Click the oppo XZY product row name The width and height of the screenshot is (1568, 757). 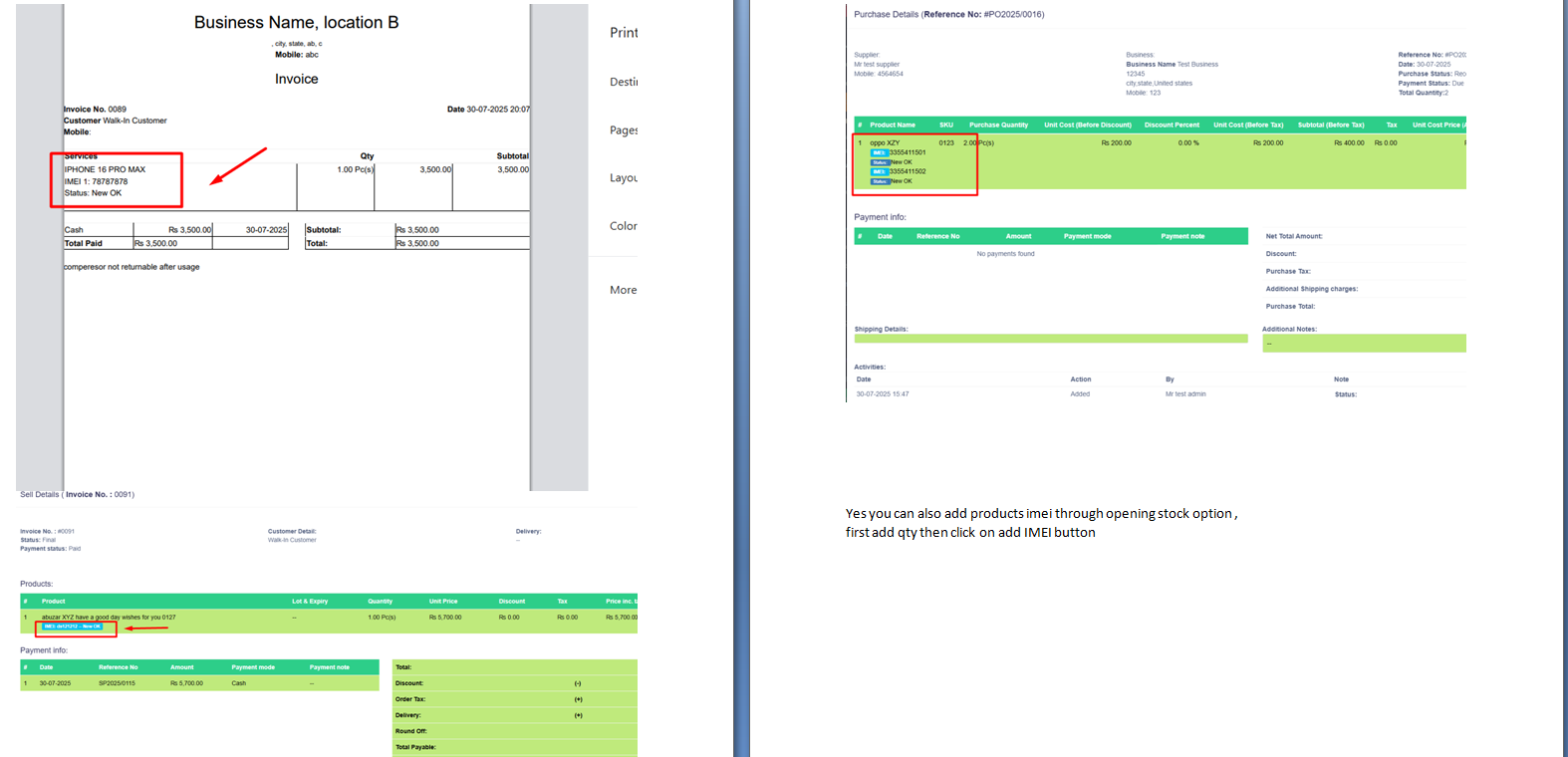(885, 143)
